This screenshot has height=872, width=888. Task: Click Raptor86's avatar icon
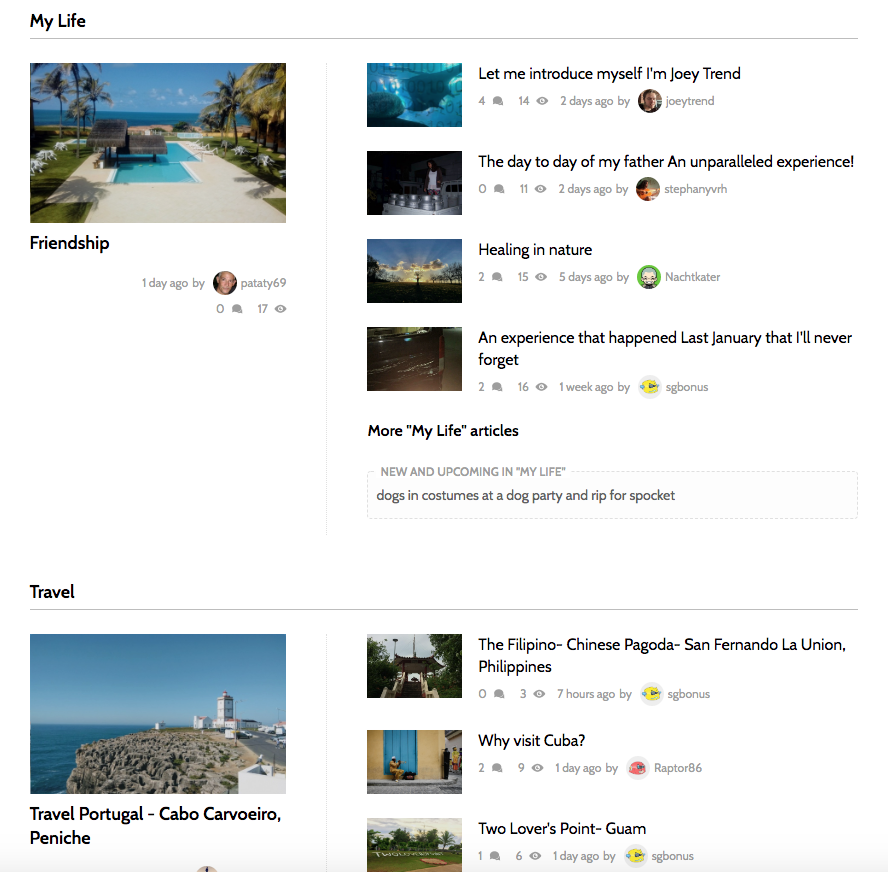pos(638,768)
